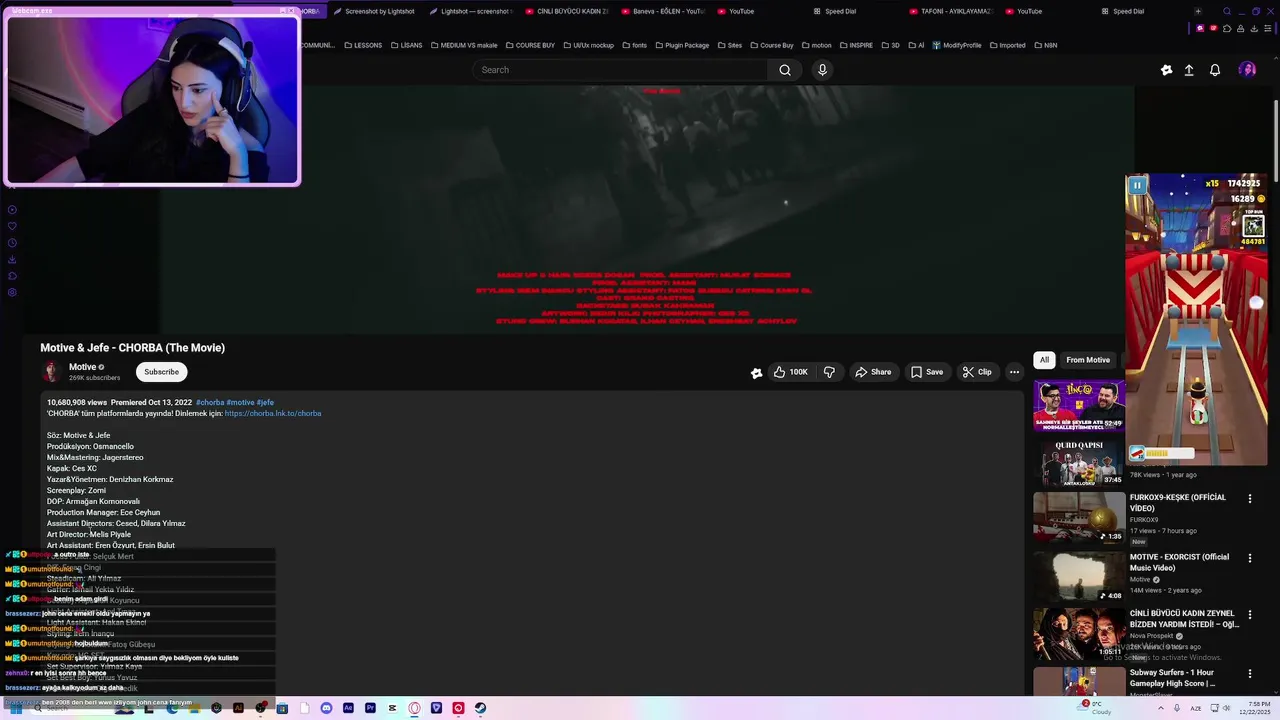Click the Opera browser taskbar icon
The image size is (1280, 720).
coord(414,708)
